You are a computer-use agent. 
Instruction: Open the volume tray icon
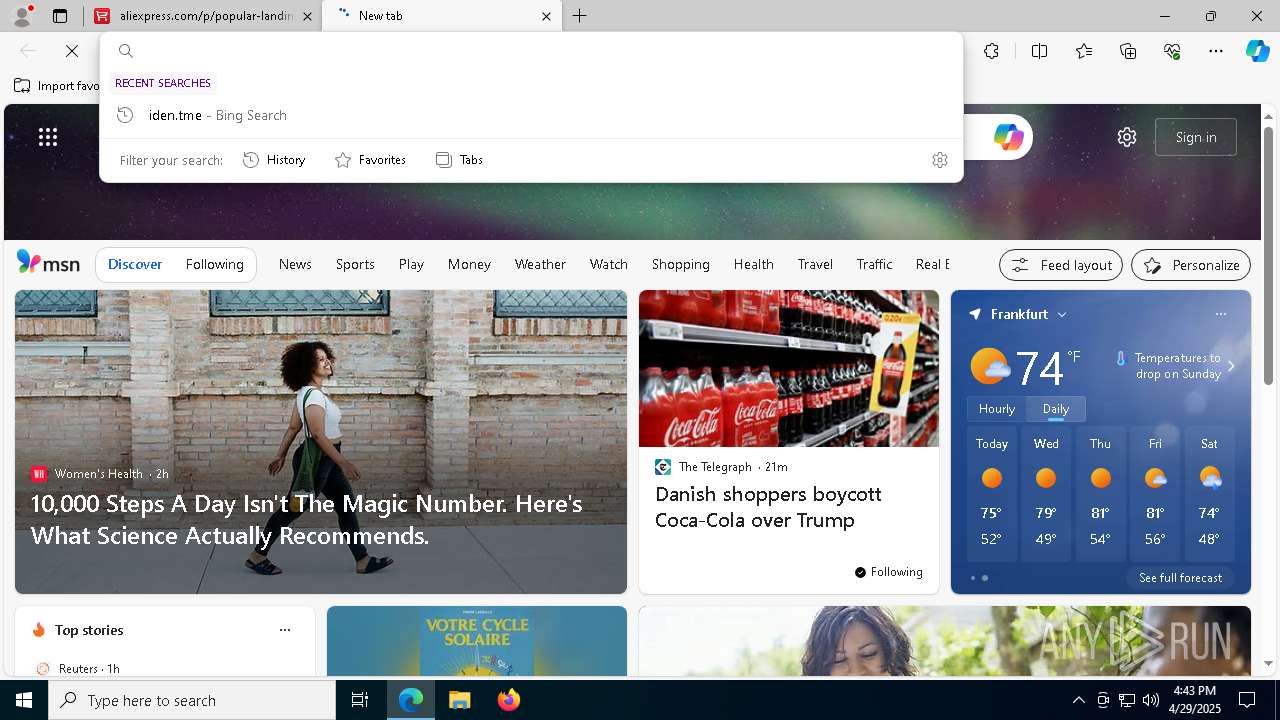(1150, 700)
